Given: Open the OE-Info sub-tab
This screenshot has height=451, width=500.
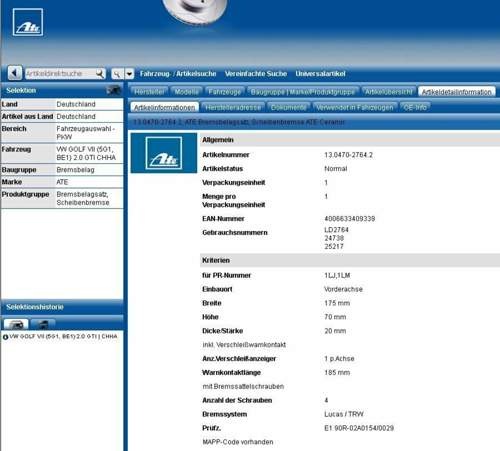Looking at the screenshot, I should [415, 107].
